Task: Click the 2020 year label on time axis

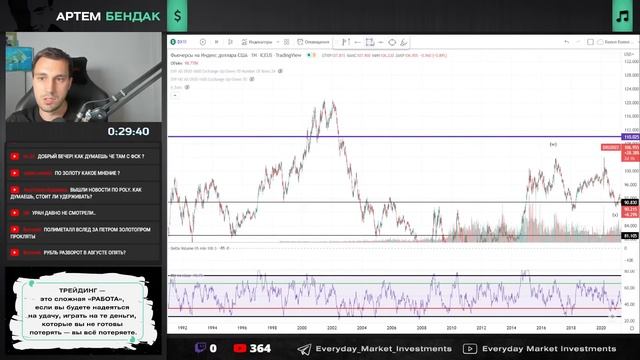Action: click(601, 328)
